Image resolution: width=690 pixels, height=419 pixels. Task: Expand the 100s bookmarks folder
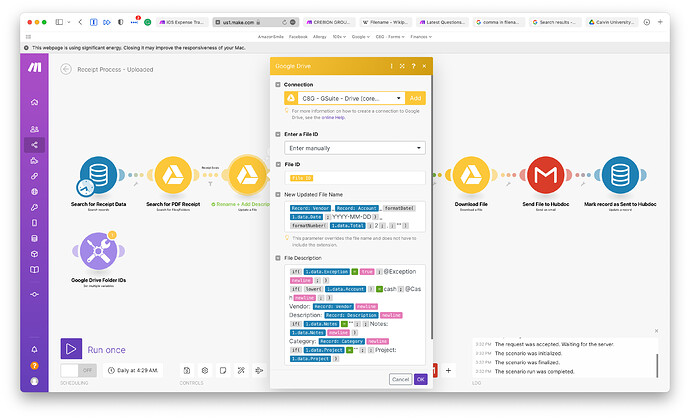coord(339,37)
